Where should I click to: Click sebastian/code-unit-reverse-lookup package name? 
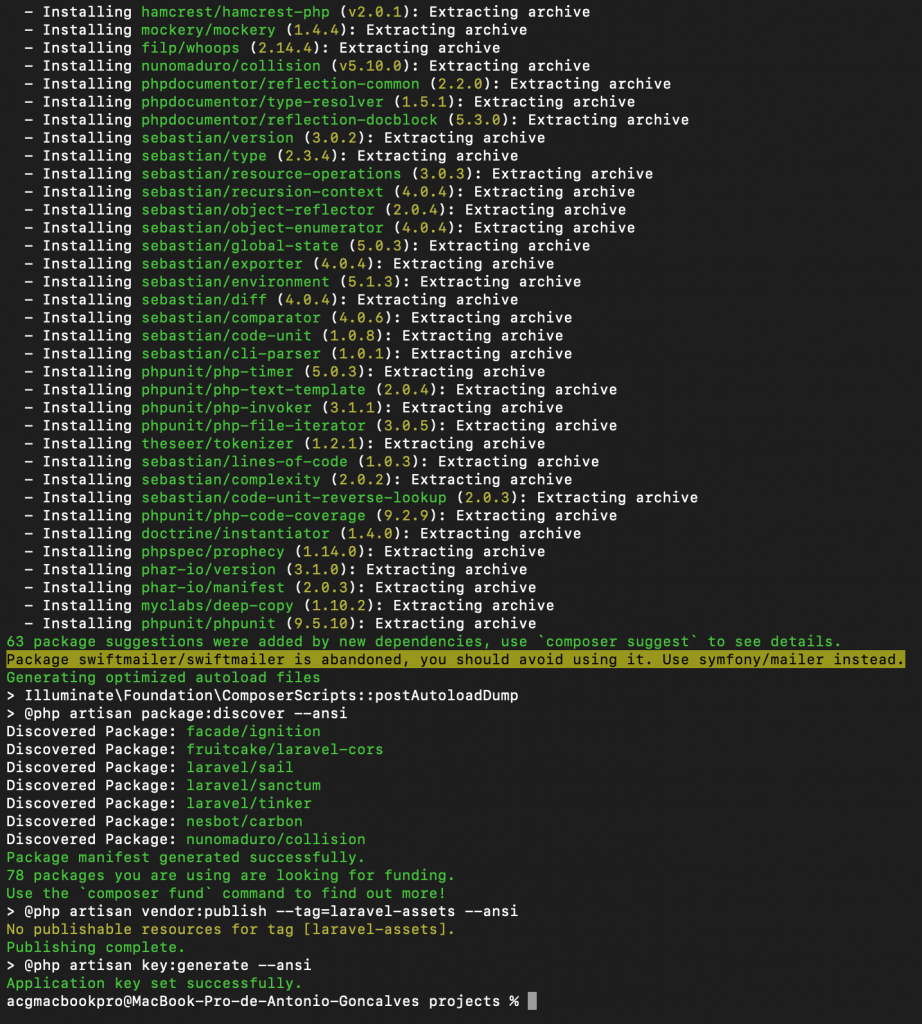(294, 497)
